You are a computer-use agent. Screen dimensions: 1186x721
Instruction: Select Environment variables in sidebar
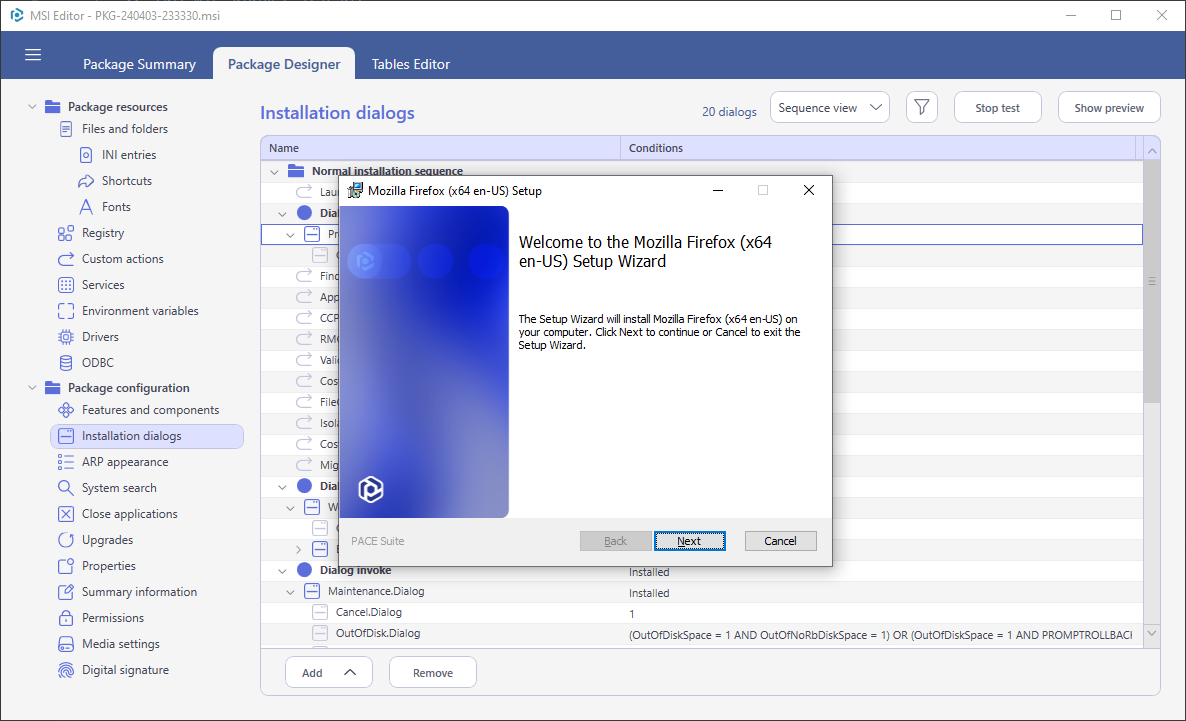(140, 311)
